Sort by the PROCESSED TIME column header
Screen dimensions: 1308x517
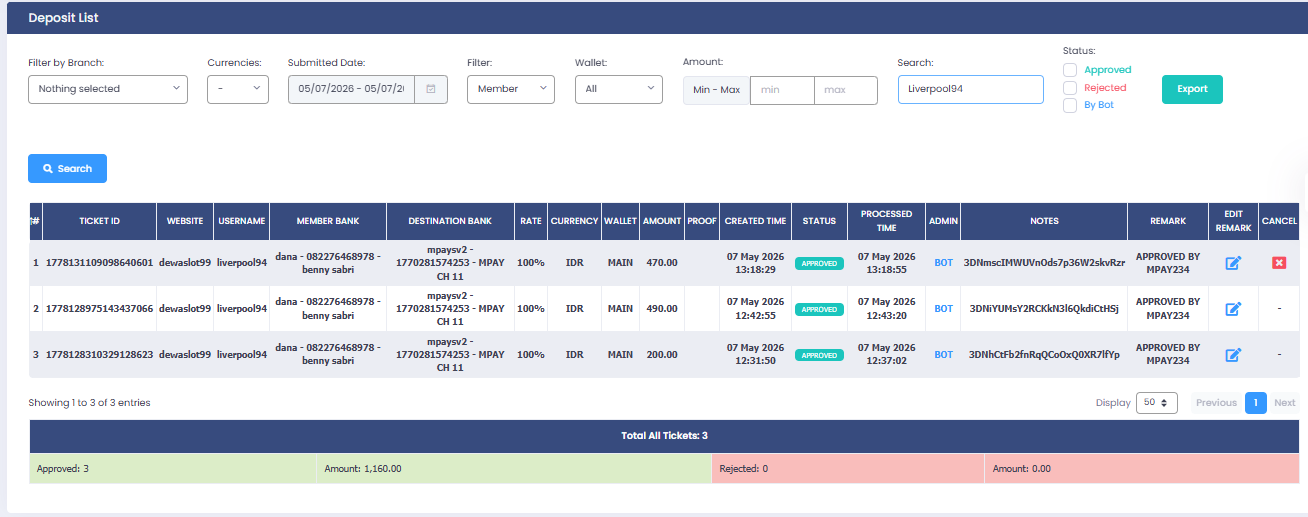click(x=886, y=221)
